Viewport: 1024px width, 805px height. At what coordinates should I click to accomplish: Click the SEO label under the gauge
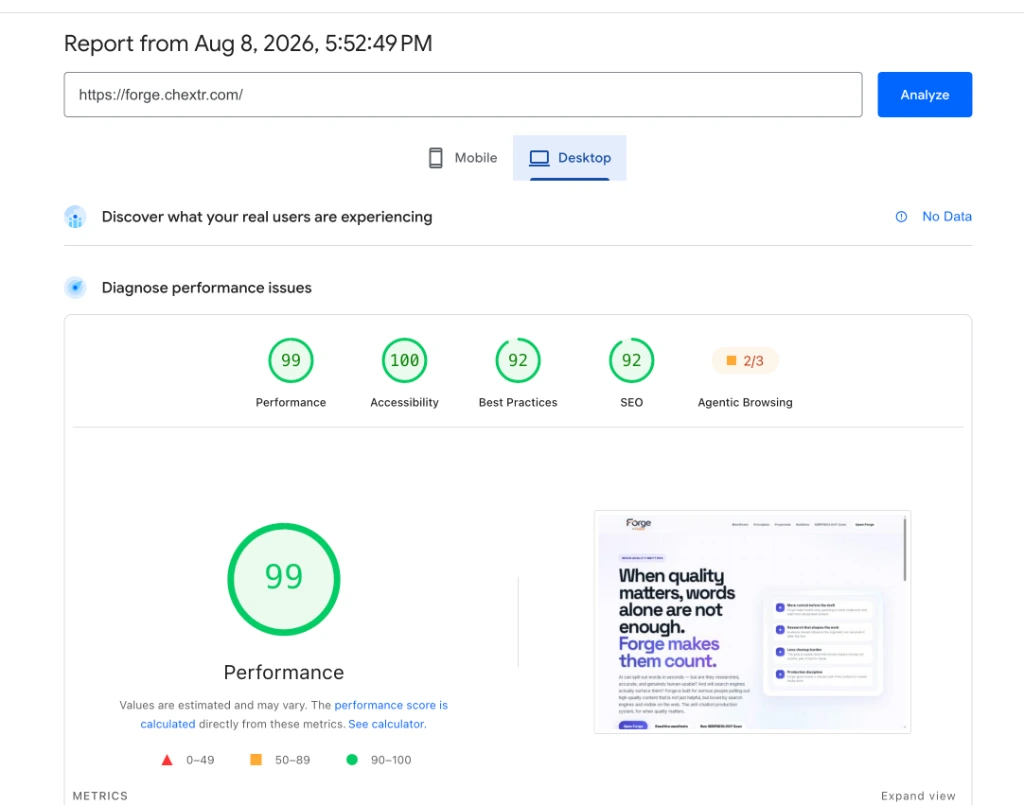tap(632, 402)
